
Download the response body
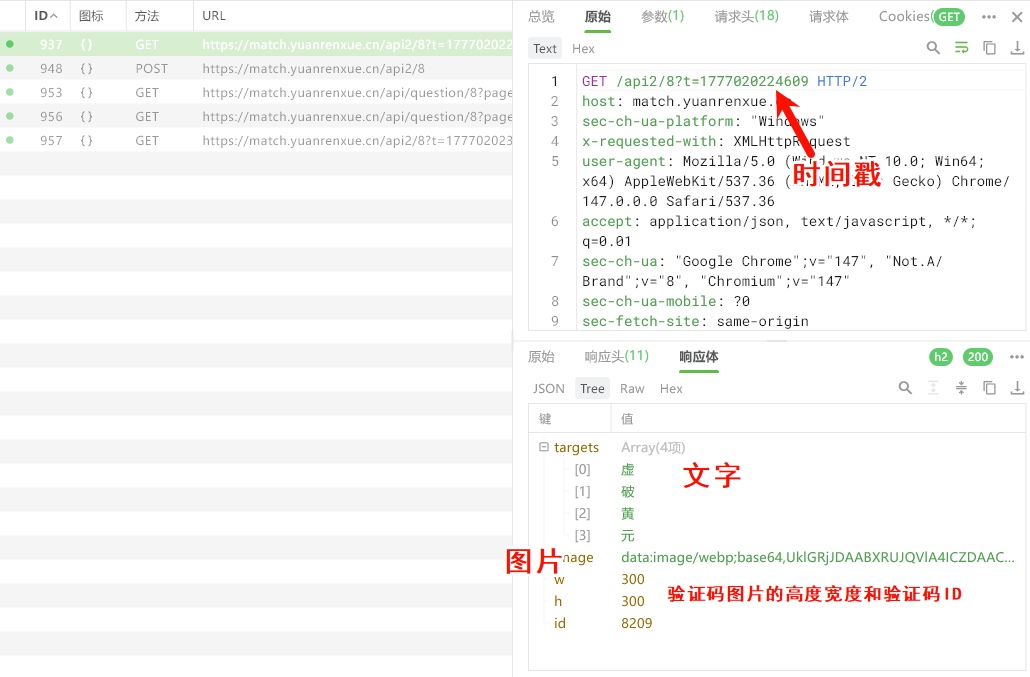click(x=1017, y=388)
